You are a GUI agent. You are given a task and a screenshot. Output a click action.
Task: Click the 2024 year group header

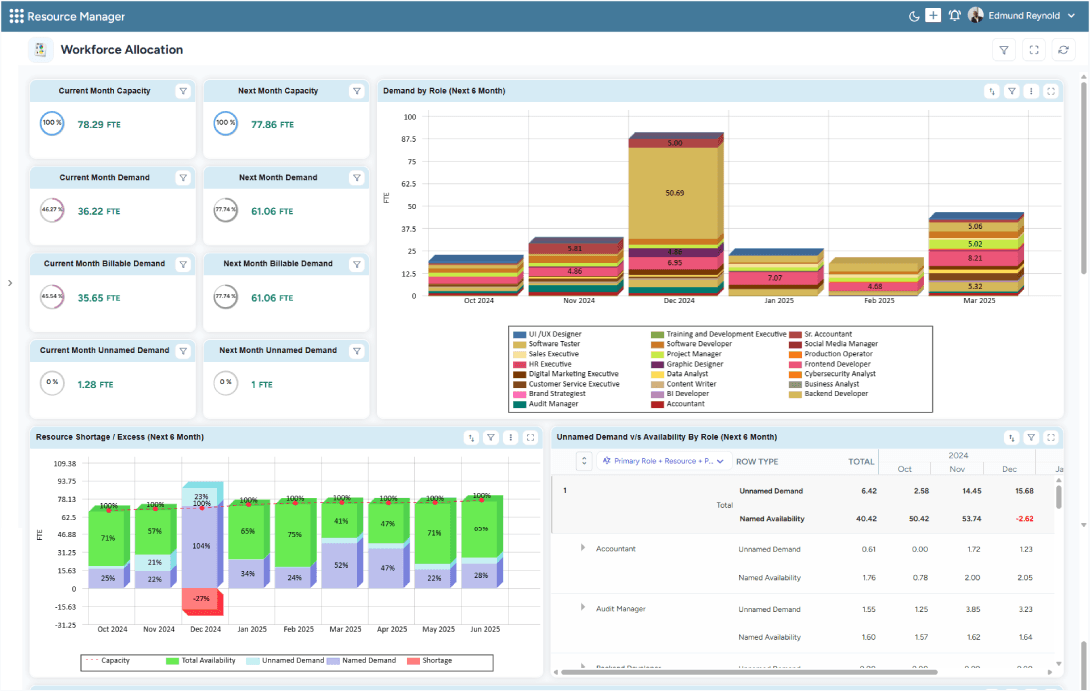(958, 455)
